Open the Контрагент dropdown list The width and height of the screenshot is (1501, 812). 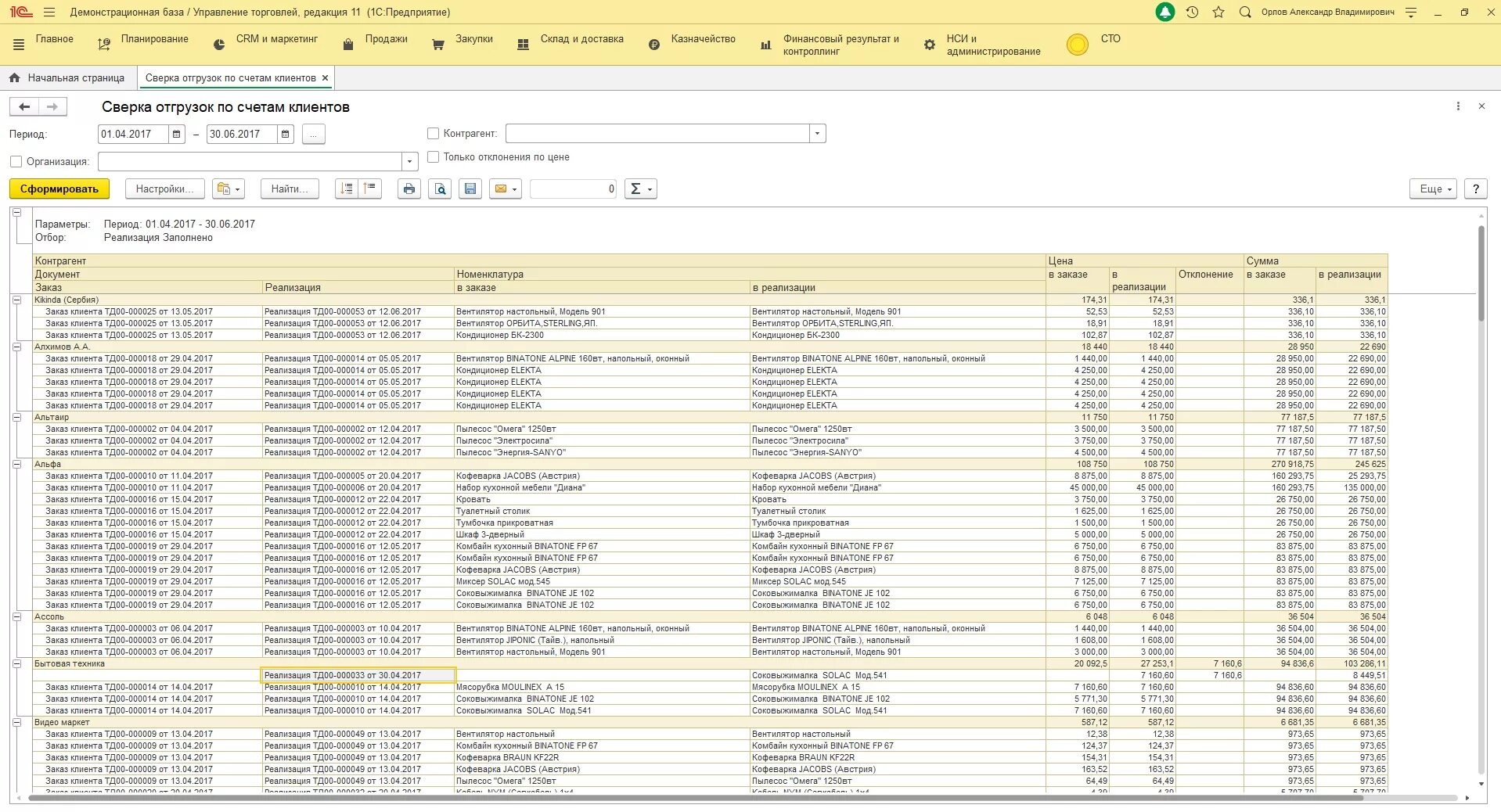pyautogui.click(x=817, y=134)
